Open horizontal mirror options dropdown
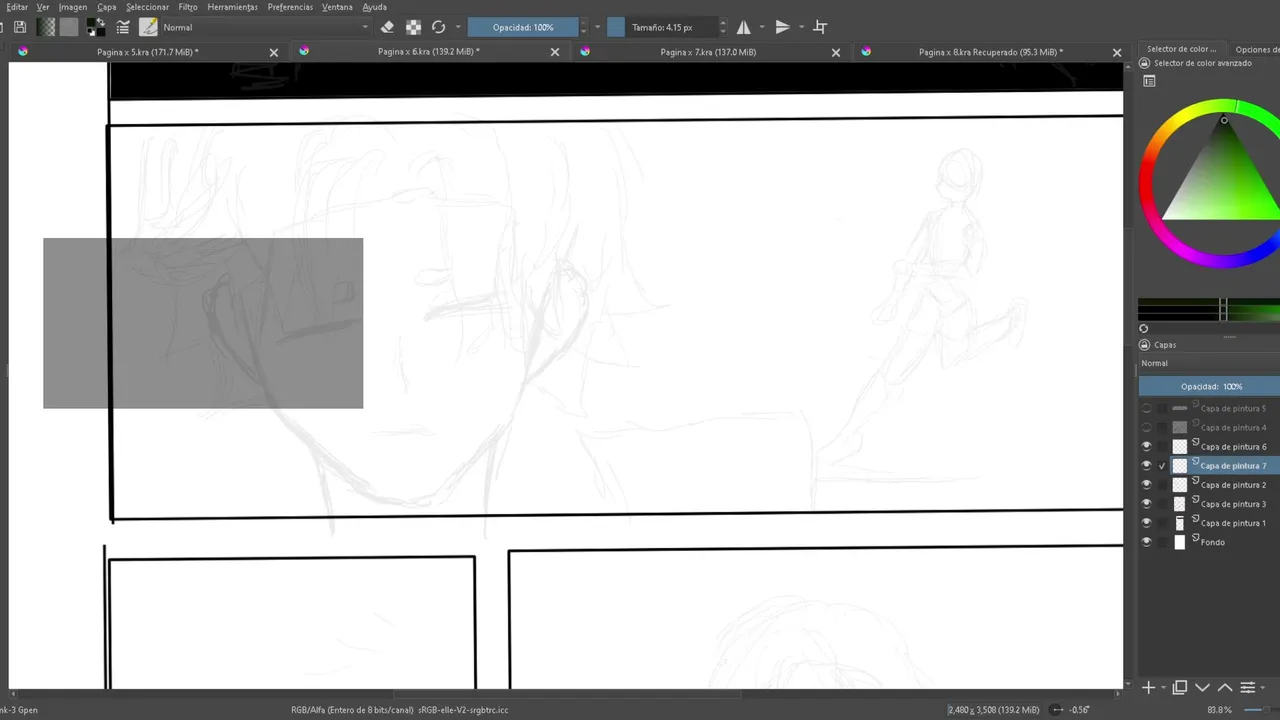This screenshot has height=720, width=1280. coord(762,27)
